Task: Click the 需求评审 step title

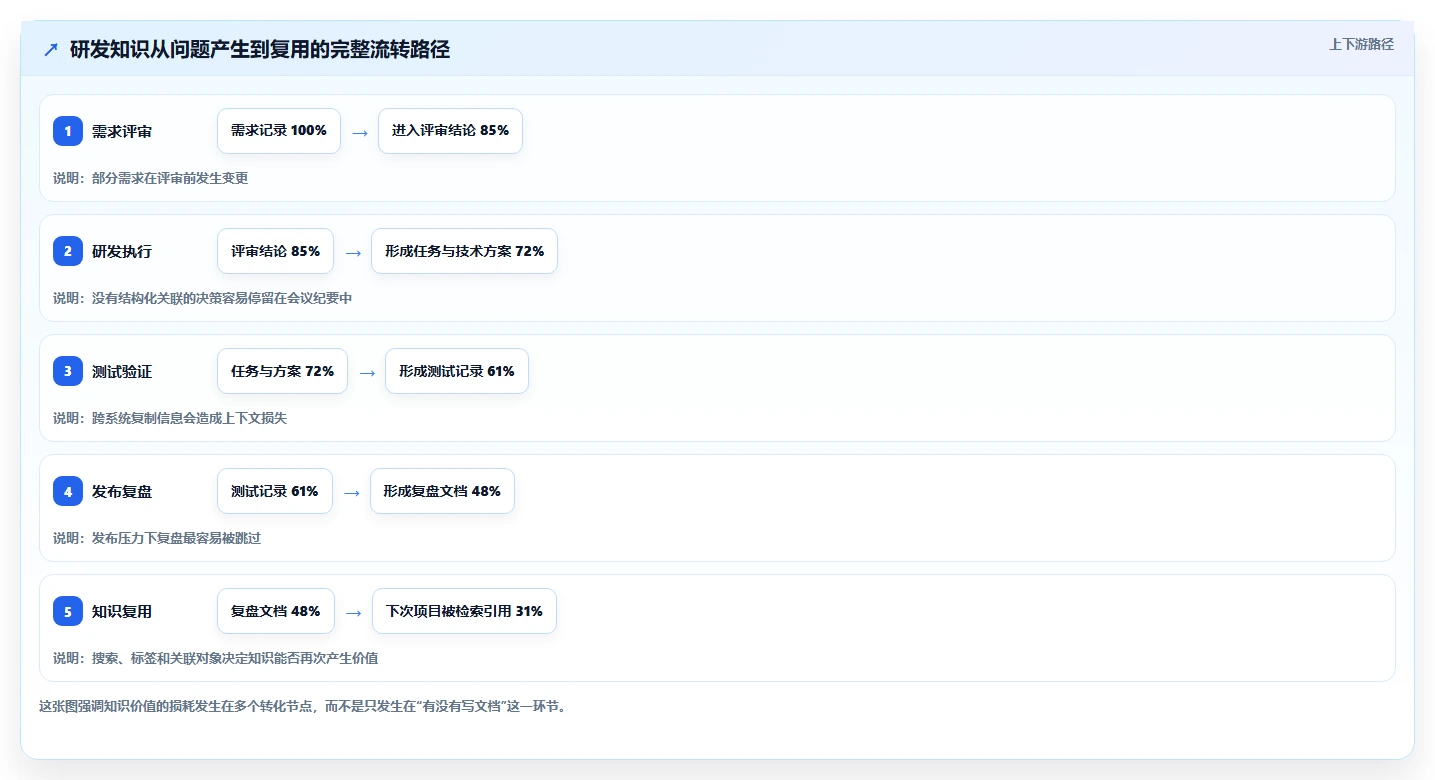Action: [x=122, y=131]
